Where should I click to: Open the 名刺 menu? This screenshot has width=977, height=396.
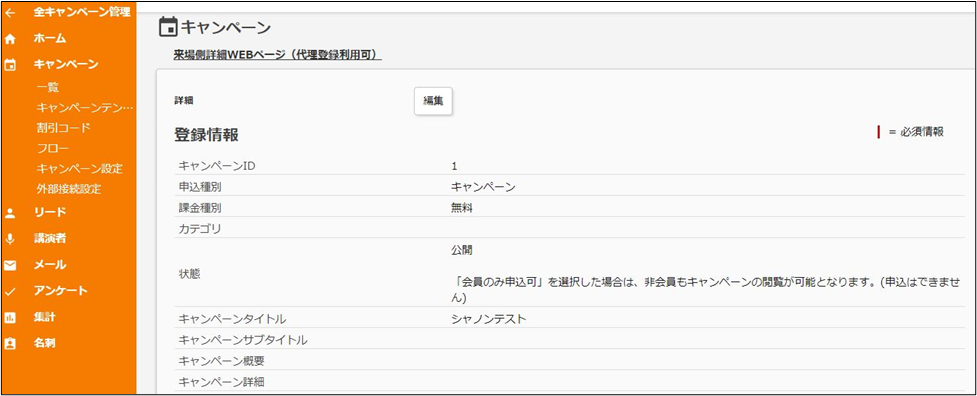point(44,343)
